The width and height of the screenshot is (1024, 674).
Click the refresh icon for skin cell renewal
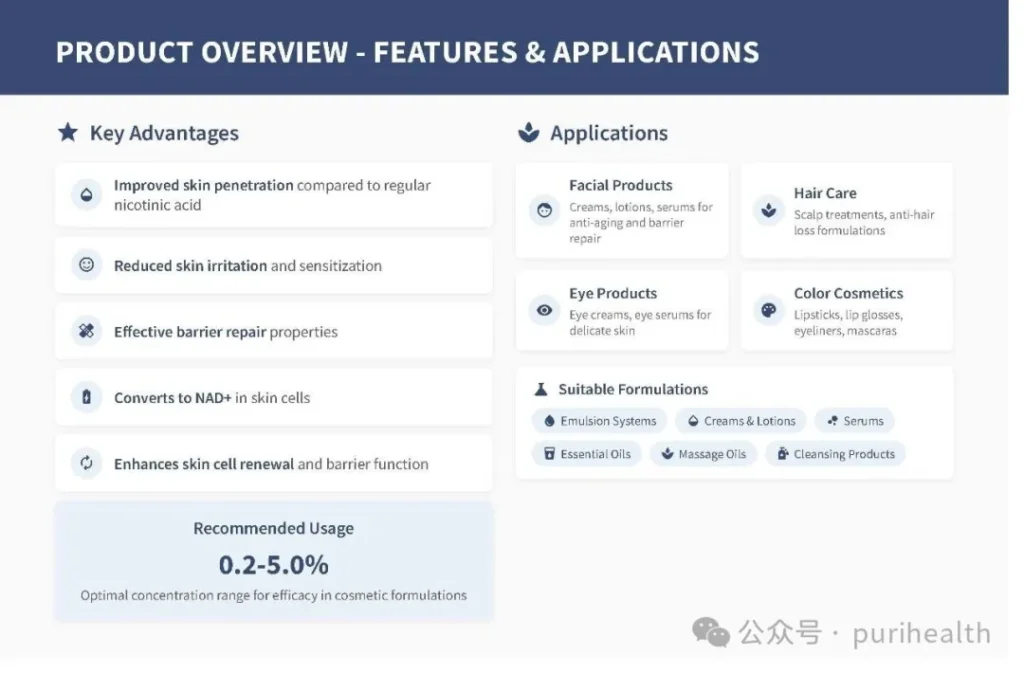pyautogui.click(x=87, y=463)
